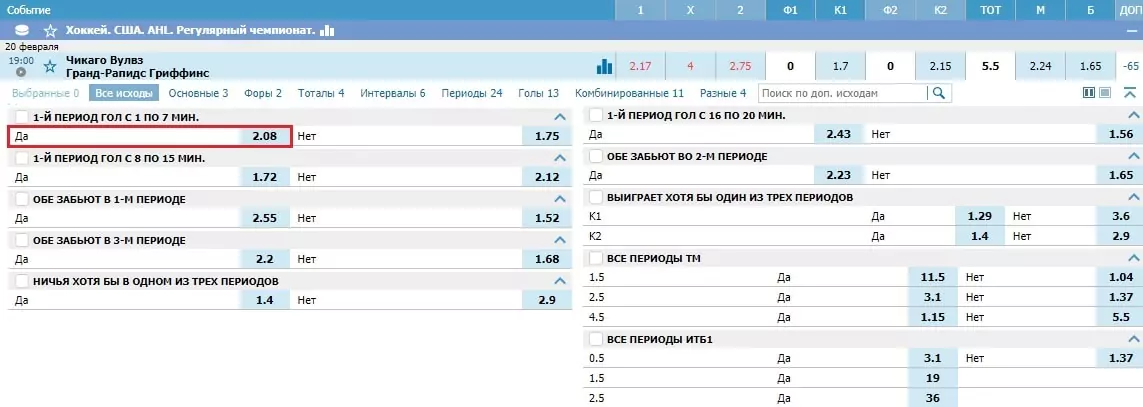The height and width of the screenshot is (407, 1143).
Task: Tick checkbox for Все периоды ТМ
Action: pos(596,258)
